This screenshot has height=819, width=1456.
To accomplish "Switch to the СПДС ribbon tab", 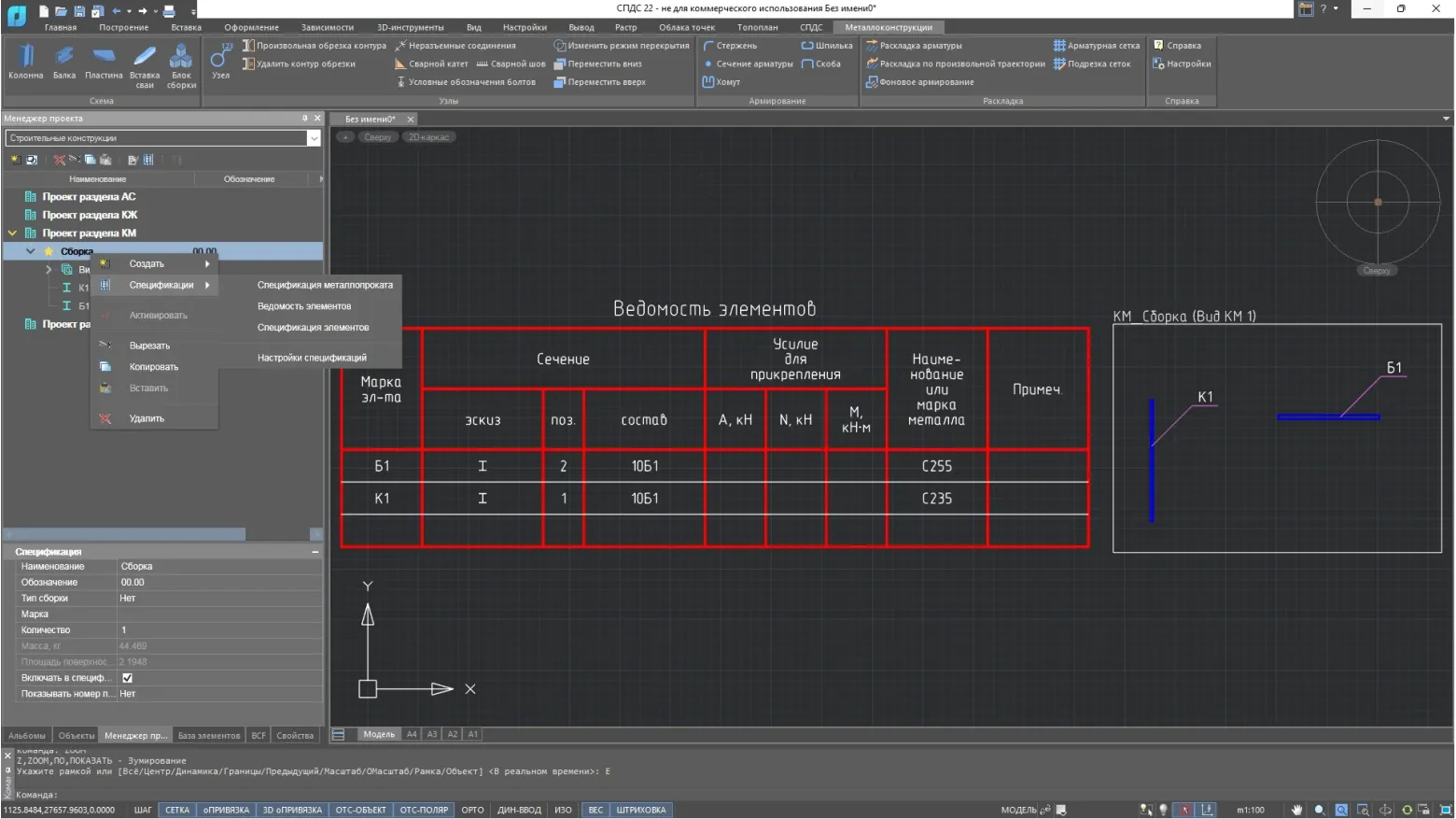I will [x=811, y=27].
